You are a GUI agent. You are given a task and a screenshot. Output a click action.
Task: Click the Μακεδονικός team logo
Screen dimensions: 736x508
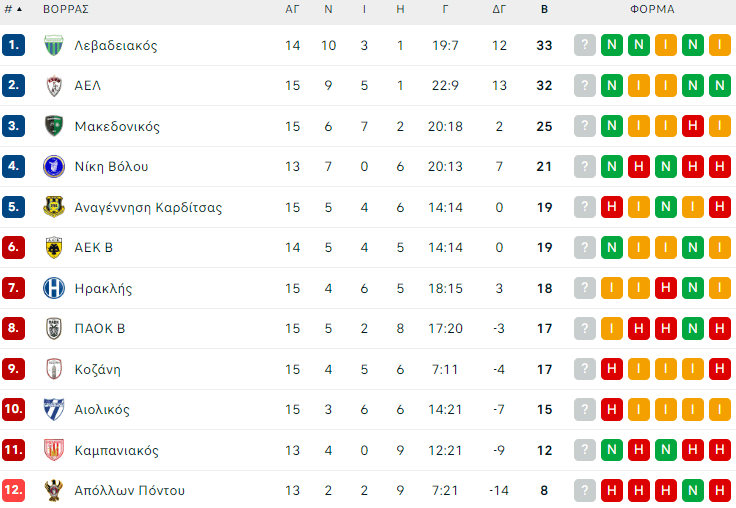click(53, 126)
